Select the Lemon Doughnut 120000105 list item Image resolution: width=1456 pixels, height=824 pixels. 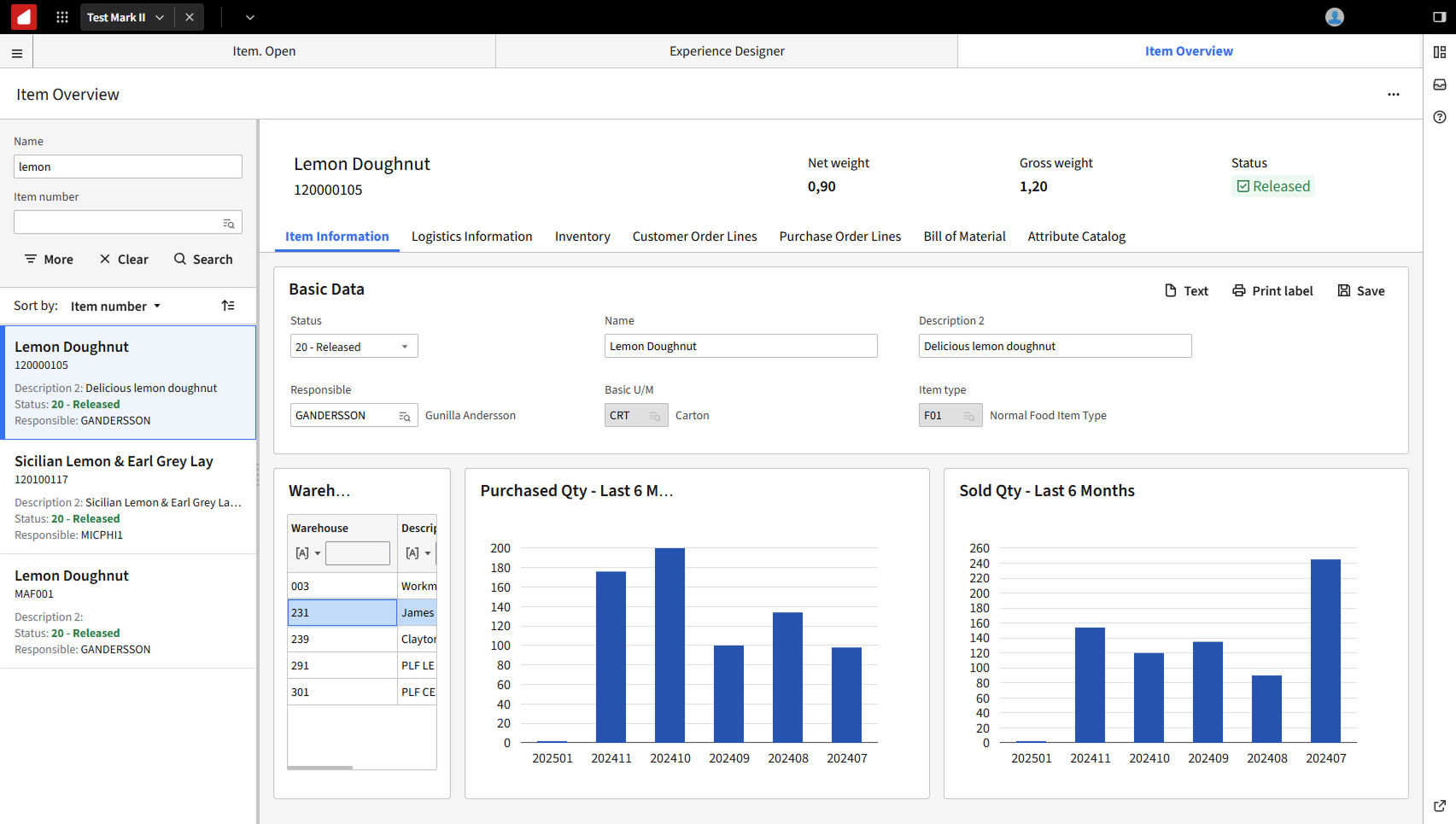pos(128,383)
